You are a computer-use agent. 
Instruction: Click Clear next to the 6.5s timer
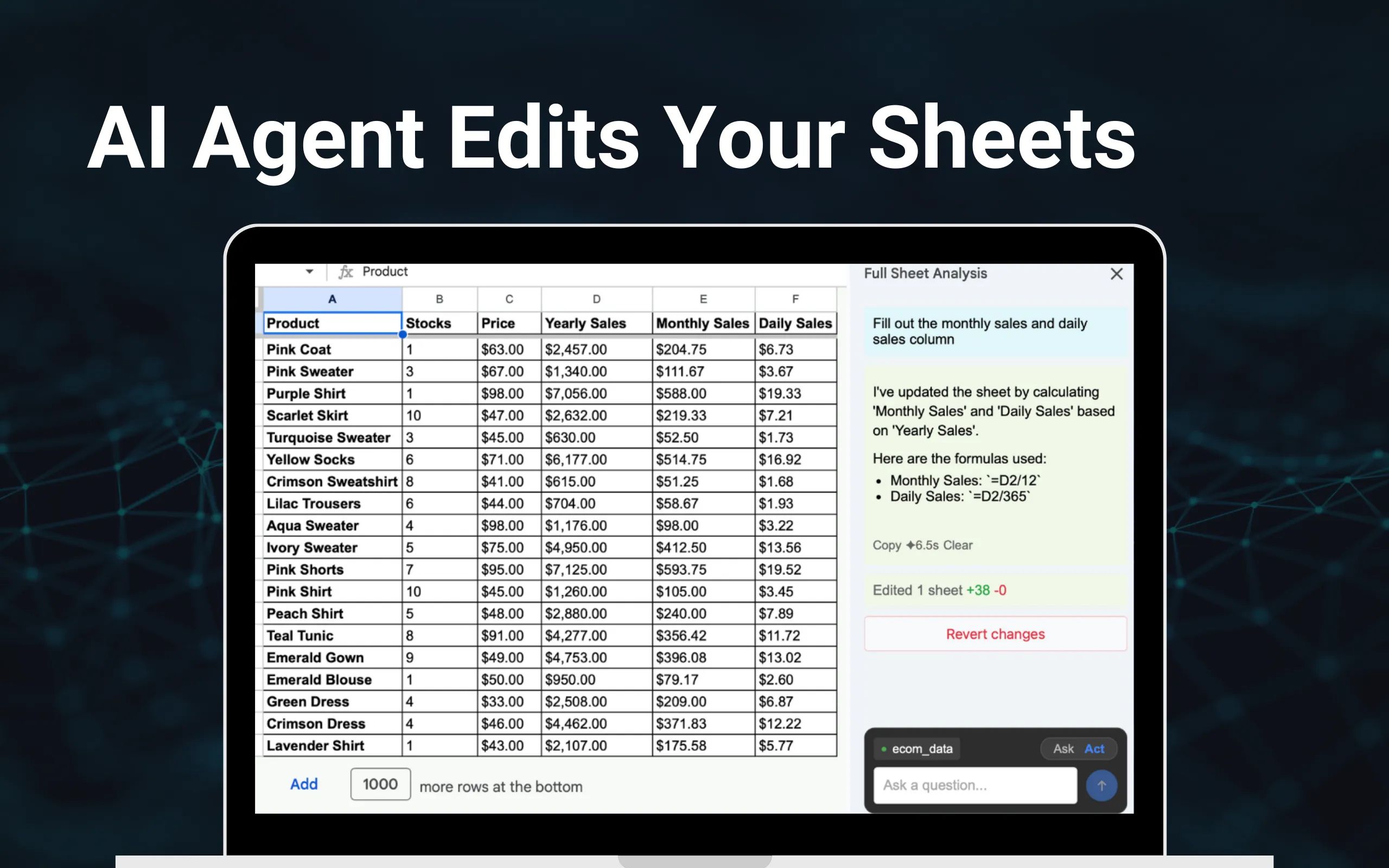(959, 545)
